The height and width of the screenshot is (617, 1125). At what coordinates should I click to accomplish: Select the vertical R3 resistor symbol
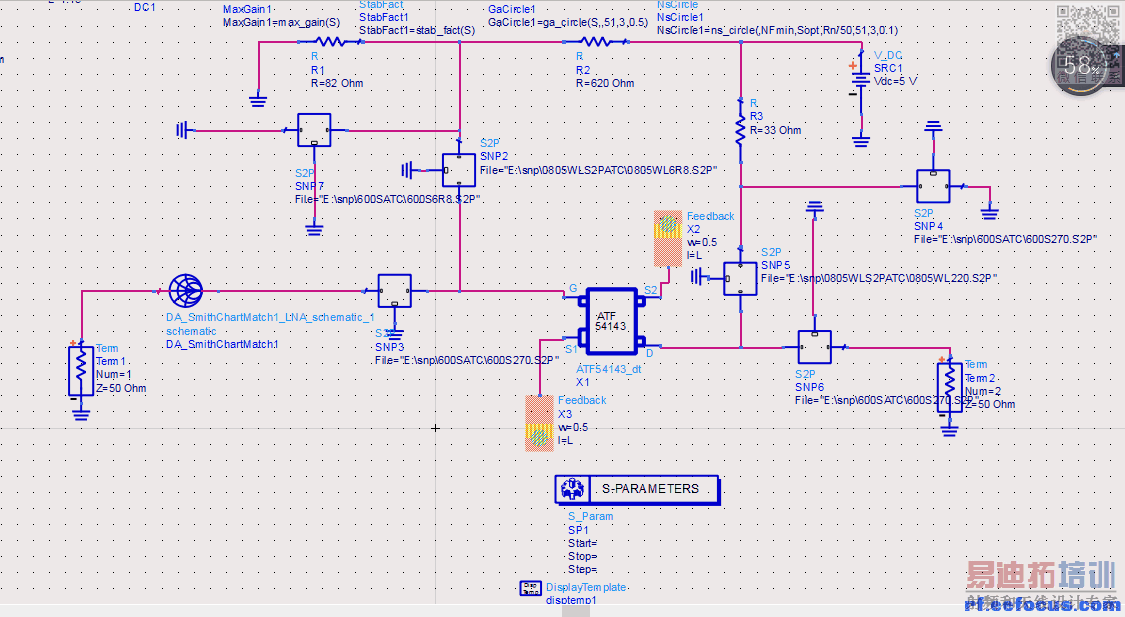coord(740,131)
